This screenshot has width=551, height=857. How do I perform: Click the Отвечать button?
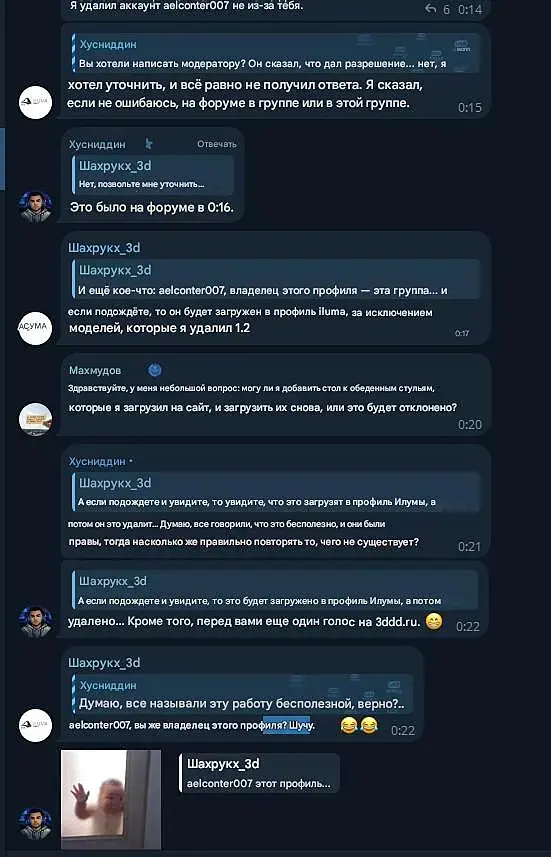click(216, 144)
